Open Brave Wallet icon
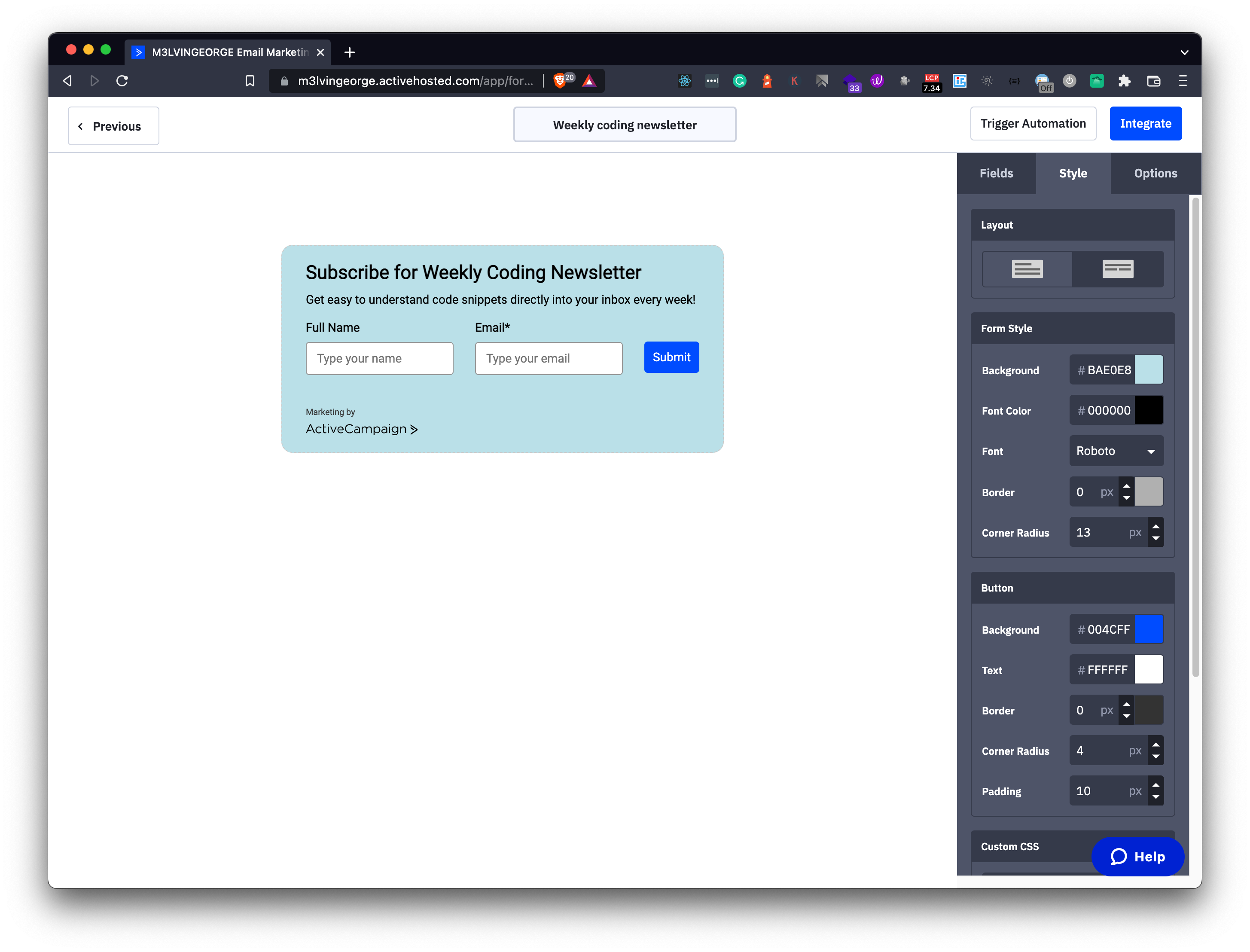 [1153, 81]
